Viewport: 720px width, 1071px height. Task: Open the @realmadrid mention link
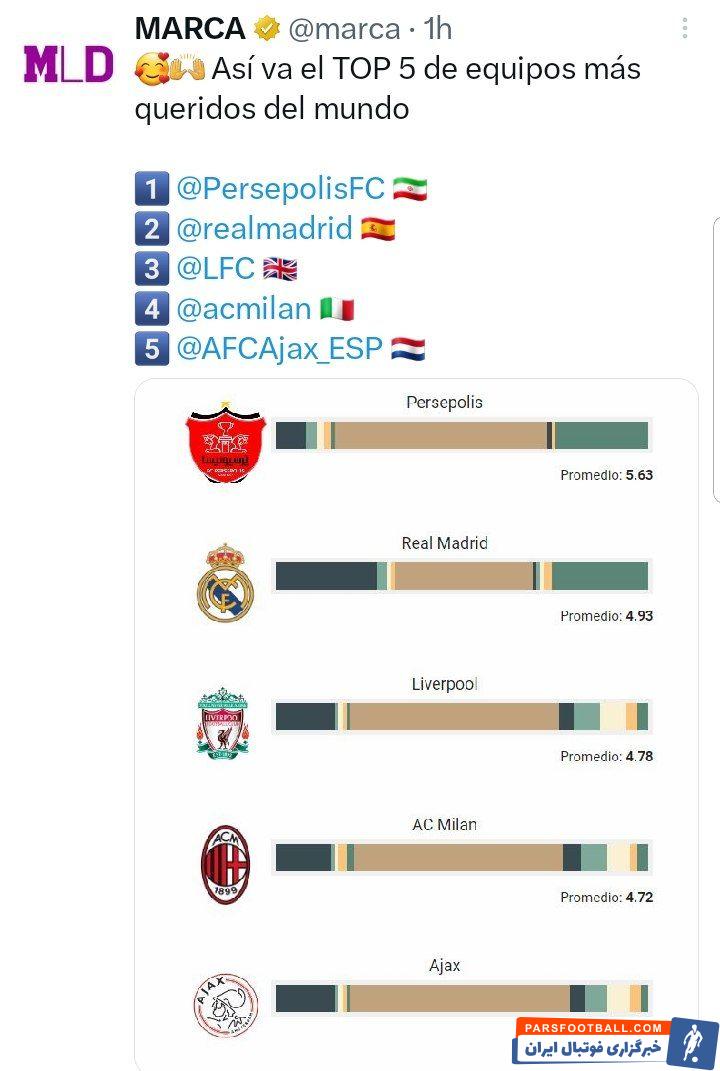tap(264, 229)
